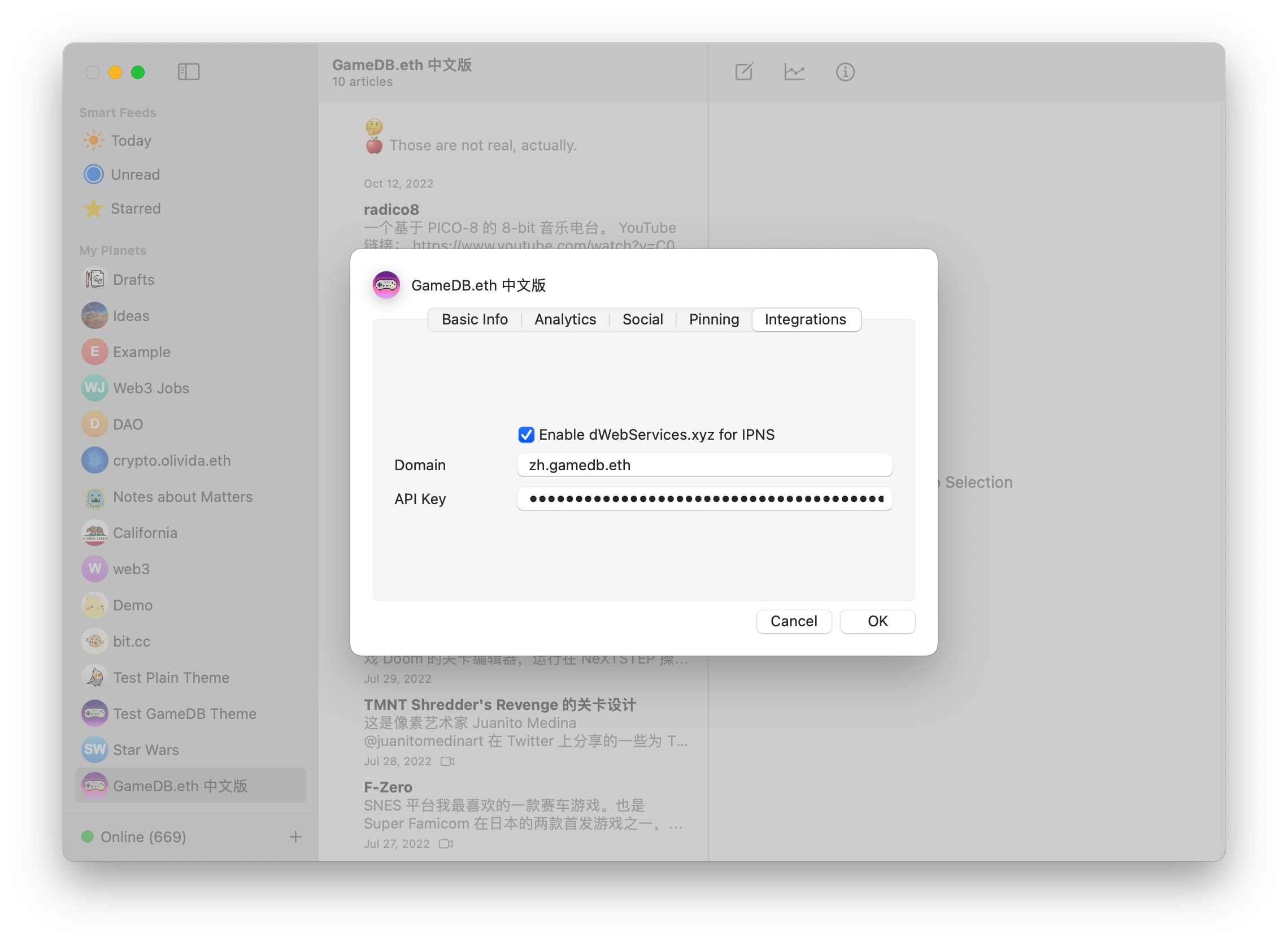The width and height of the screenshot is (1288, 945).
Task: Click the Pinning tab
Action: point(714,319)
